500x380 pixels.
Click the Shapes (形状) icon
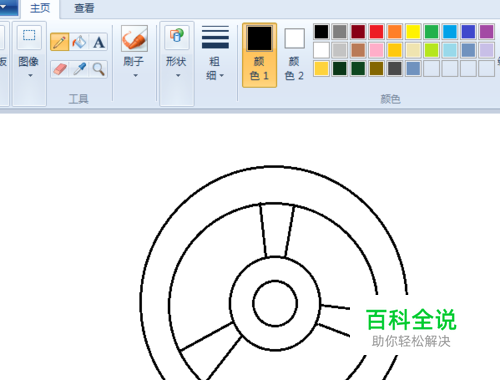coord(177,36)
